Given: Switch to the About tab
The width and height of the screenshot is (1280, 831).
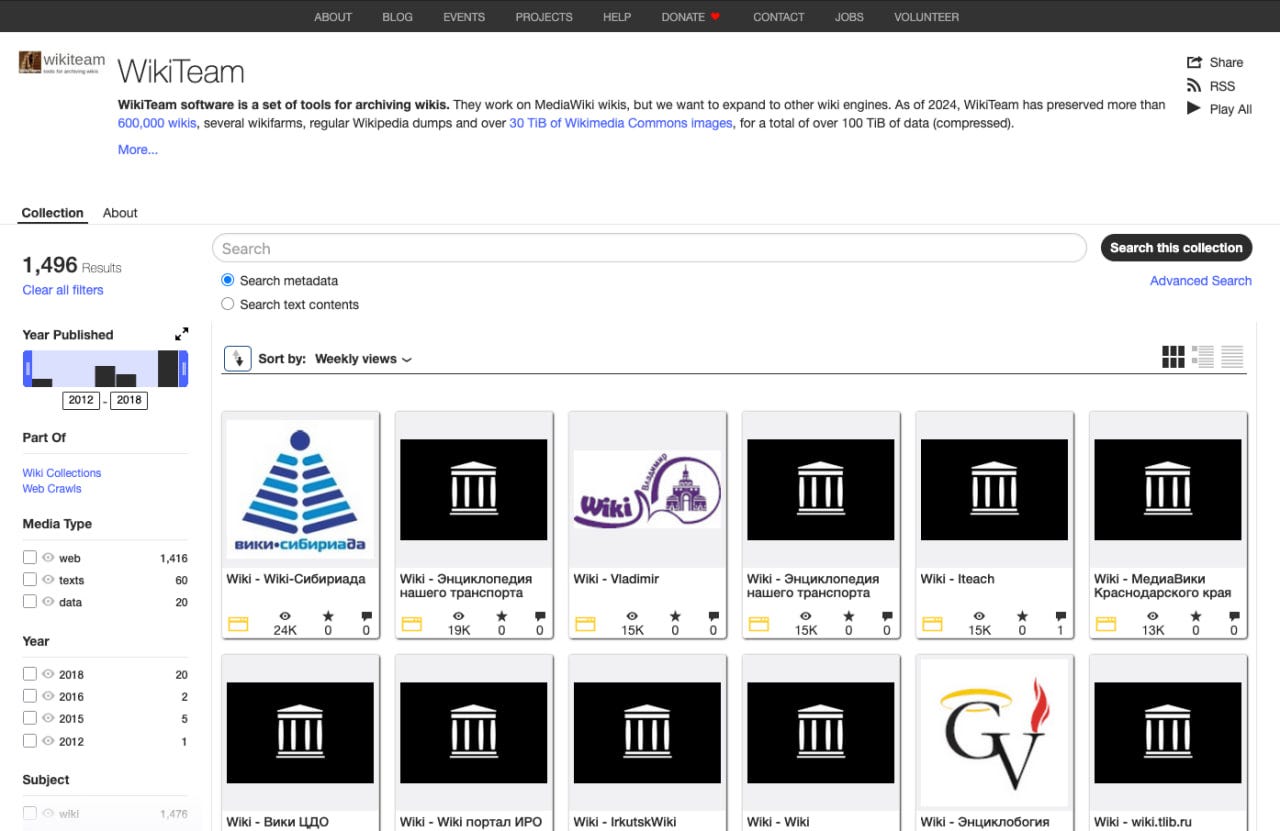Looking at the screenshot, I should (x=120, y=213).
